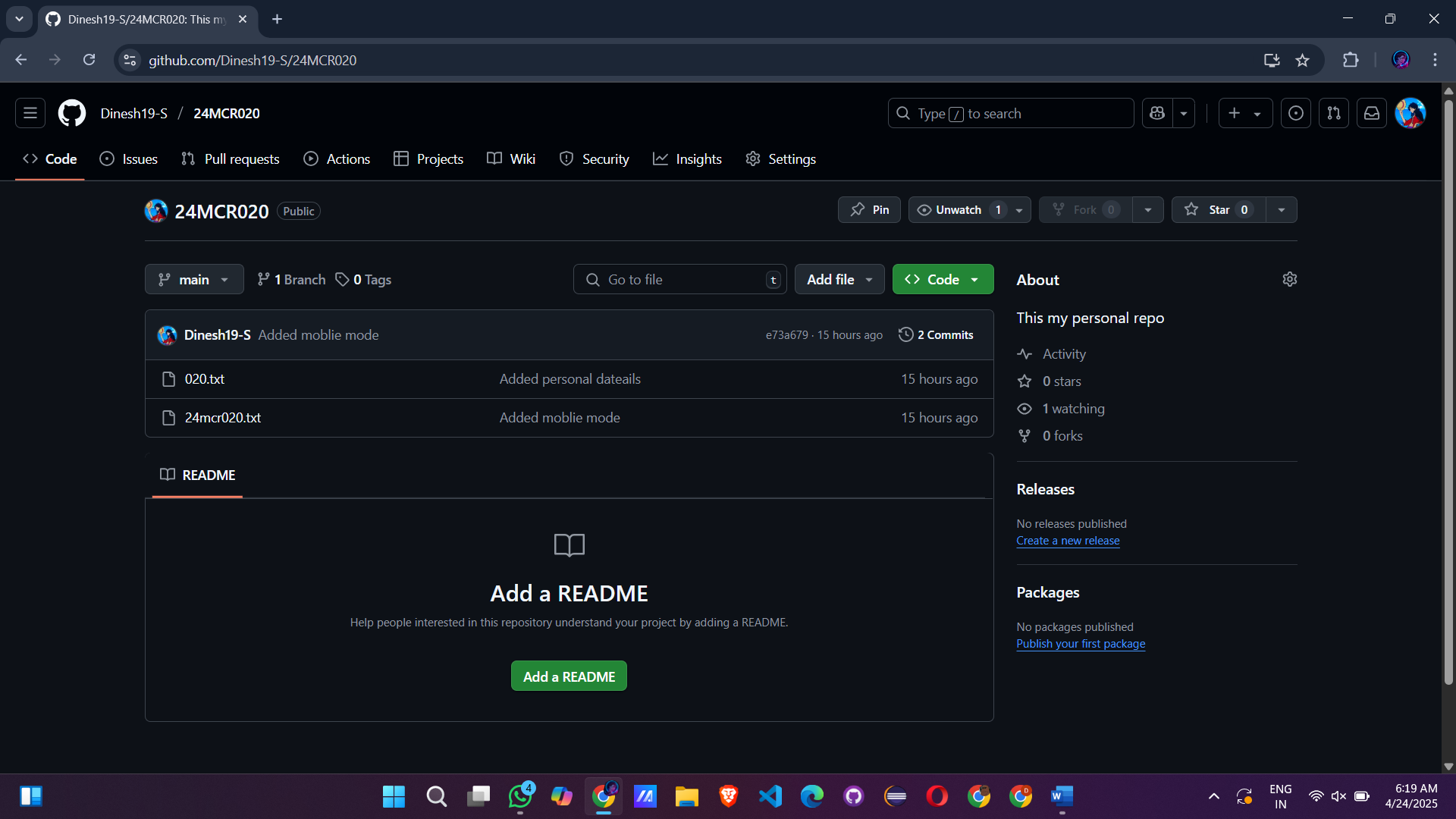Open the Insights tab
Image resolution: width=1456 pixels, height=819 pixels.
687,159
